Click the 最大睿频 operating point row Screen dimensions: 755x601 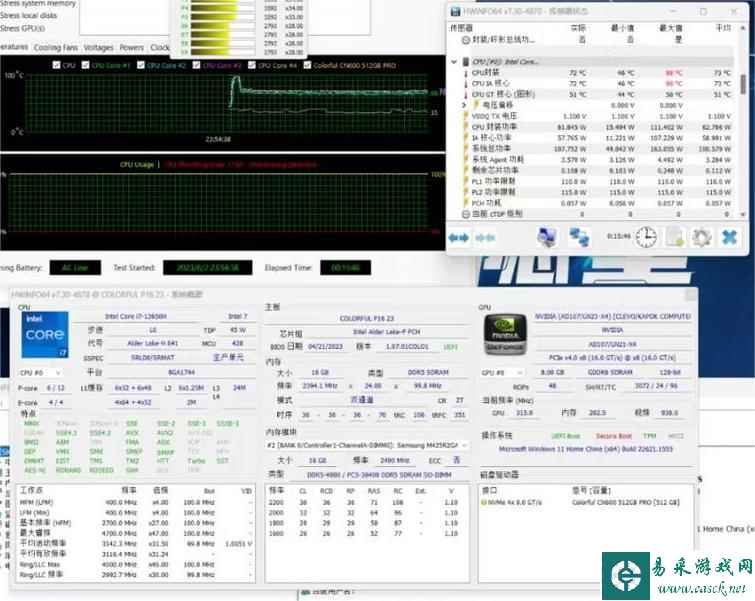[x=135, y=533]
